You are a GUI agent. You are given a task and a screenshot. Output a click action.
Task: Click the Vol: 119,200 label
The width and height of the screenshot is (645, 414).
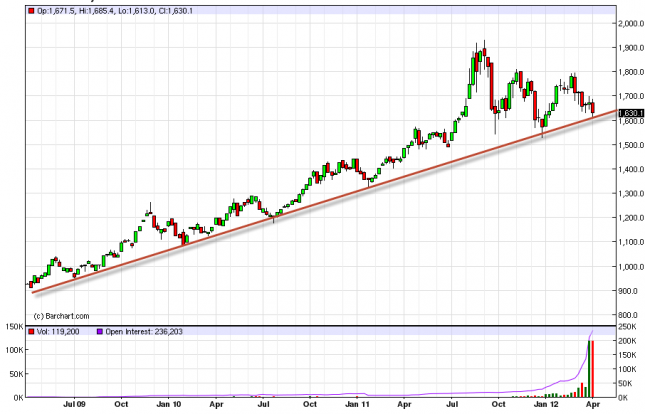click(58, 331)
